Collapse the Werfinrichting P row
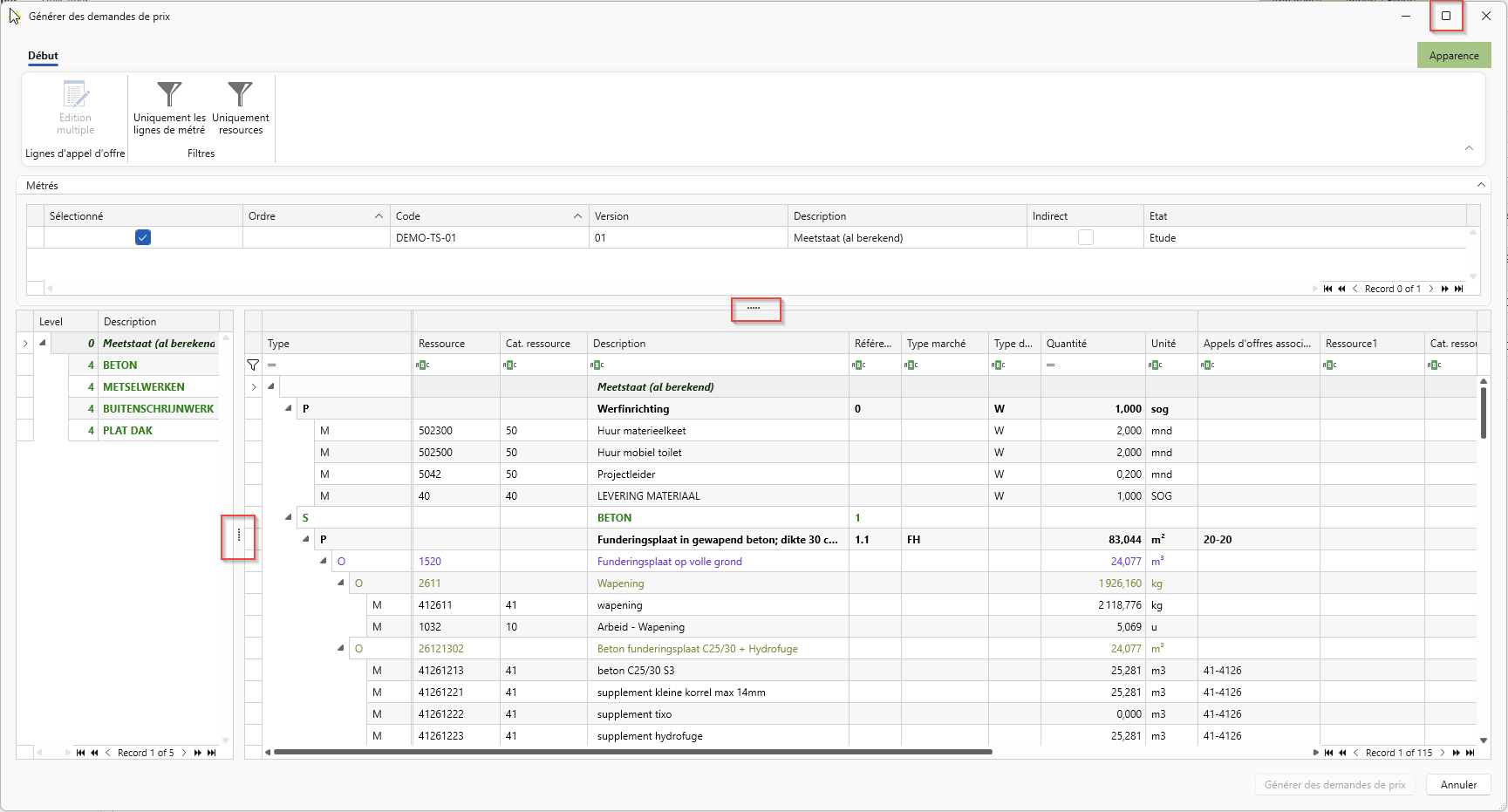Image resolution: width=1508 pixels, height=812 pixels. (x=289, y=408)
